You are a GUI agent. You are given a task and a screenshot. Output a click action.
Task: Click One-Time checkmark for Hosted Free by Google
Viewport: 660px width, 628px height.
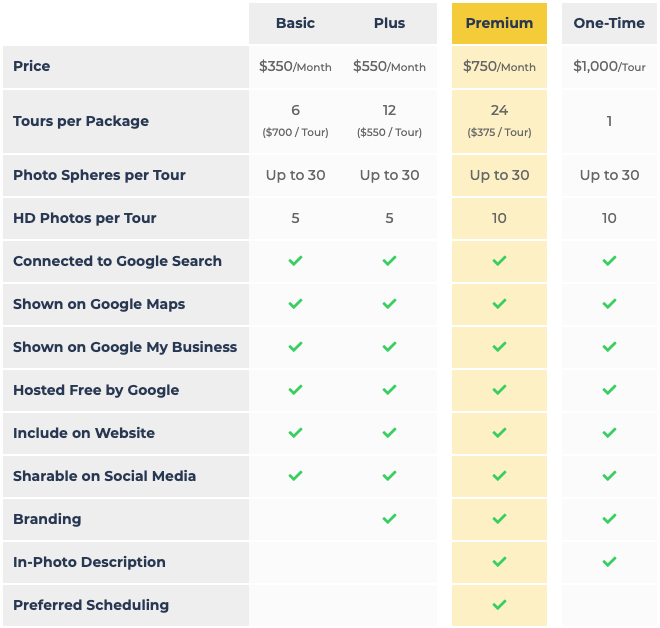(609, 390)
